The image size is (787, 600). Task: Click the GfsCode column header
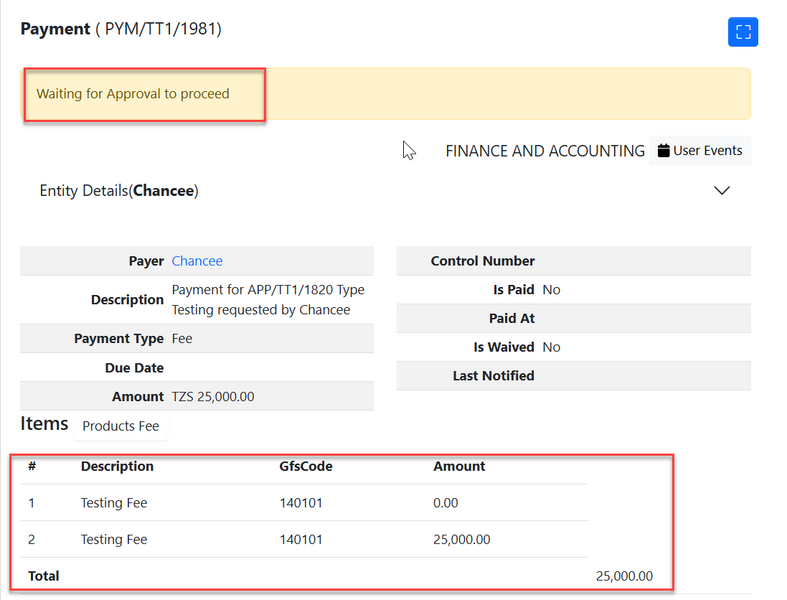pyautogui.click(x=306, y=466)
